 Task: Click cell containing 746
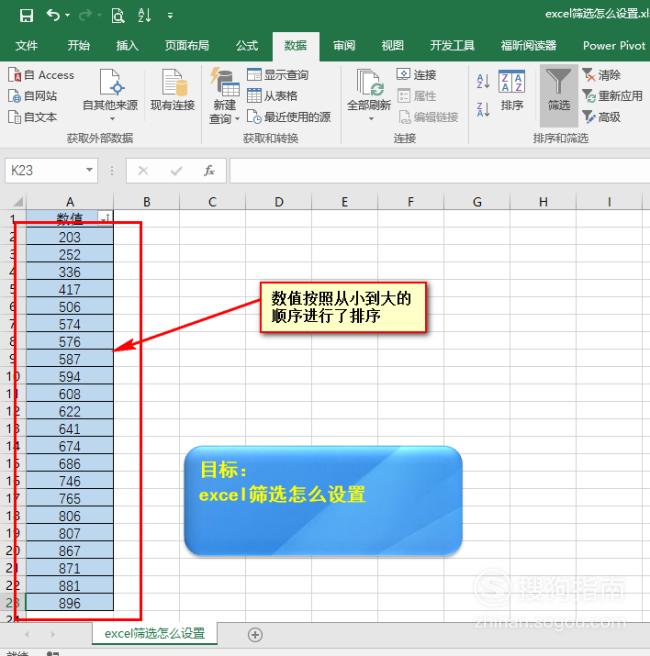70,481
